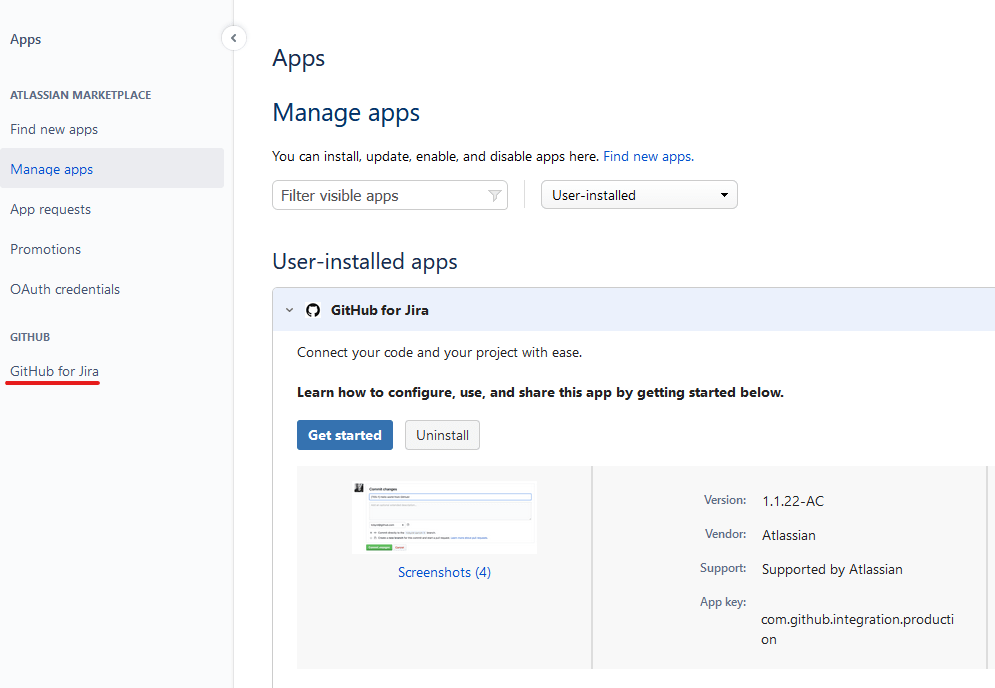Collapse the GitHub for Jira app row
Image resolution: width=995 pixels, height=688 pixels.
point(289,310)
